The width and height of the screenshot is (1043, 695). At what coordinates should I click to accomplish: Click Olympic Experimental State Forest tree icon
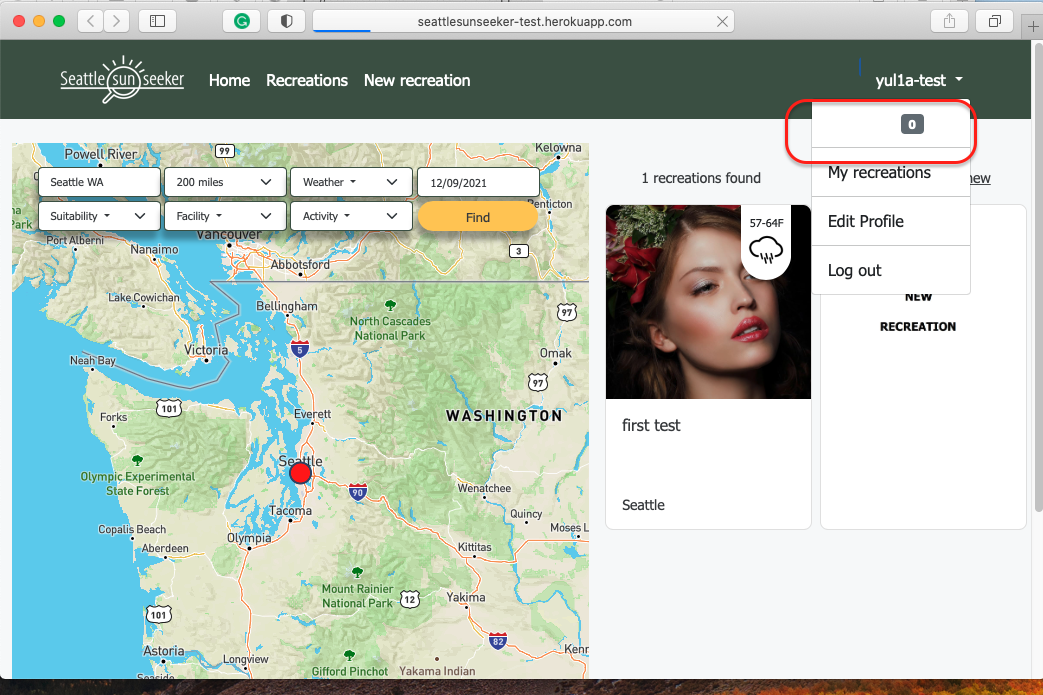[137, 460]
